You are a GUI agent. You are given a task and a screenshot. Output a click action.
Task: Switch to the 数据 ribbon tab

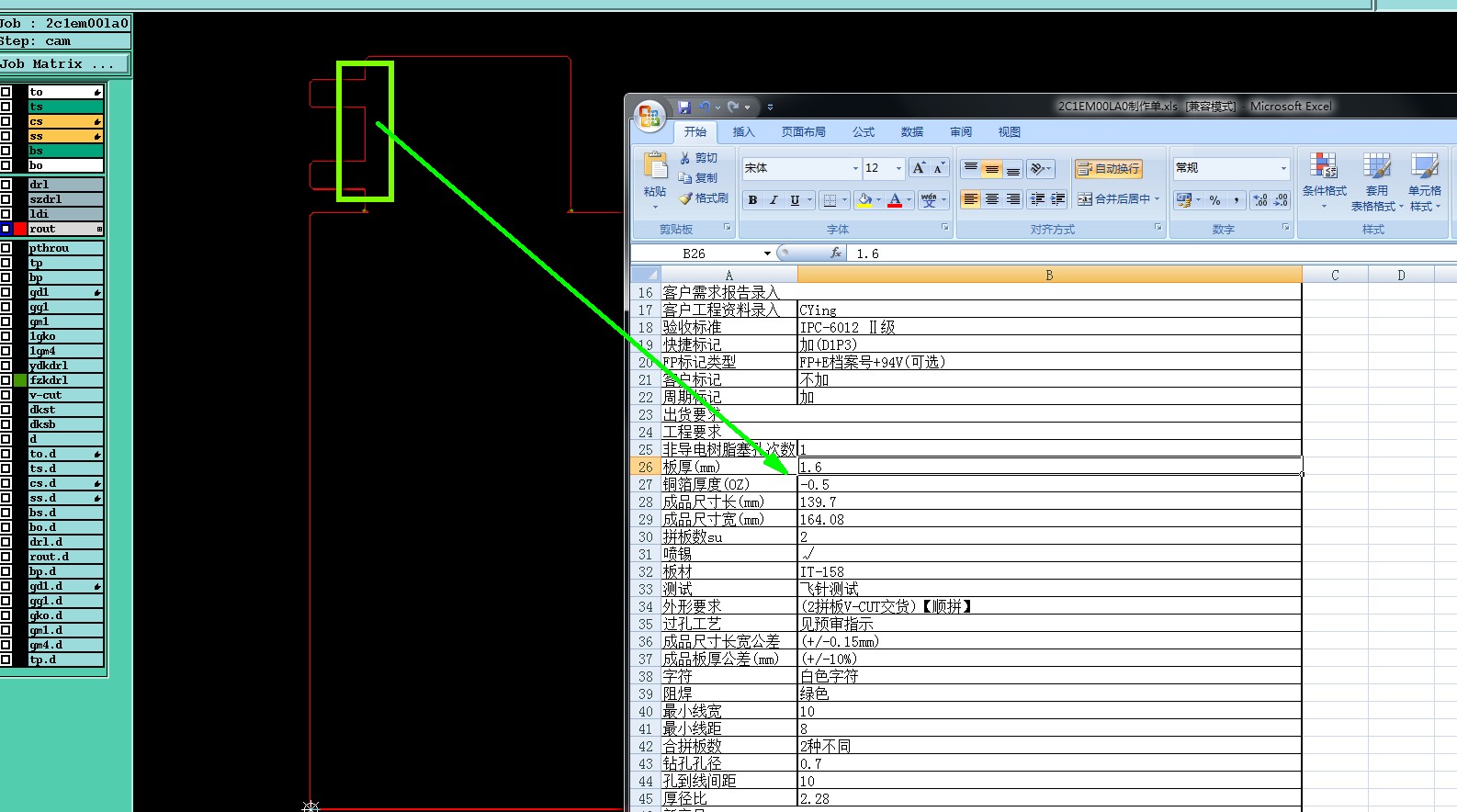pos(912,132)
